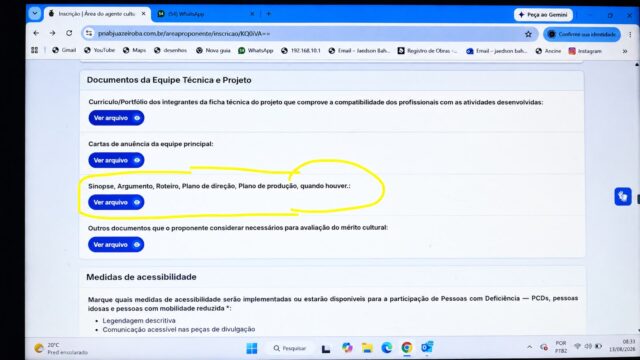Open site information icon in address bar
Viewport: 640px width, 360px height.
89,33
